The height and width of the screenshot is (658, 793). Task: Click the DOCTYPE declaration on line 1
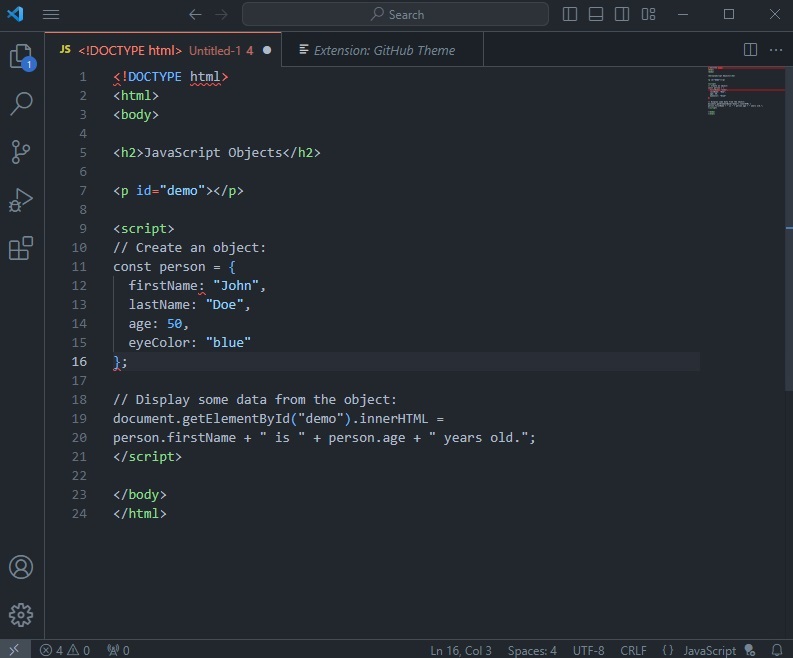click(171, 77)
